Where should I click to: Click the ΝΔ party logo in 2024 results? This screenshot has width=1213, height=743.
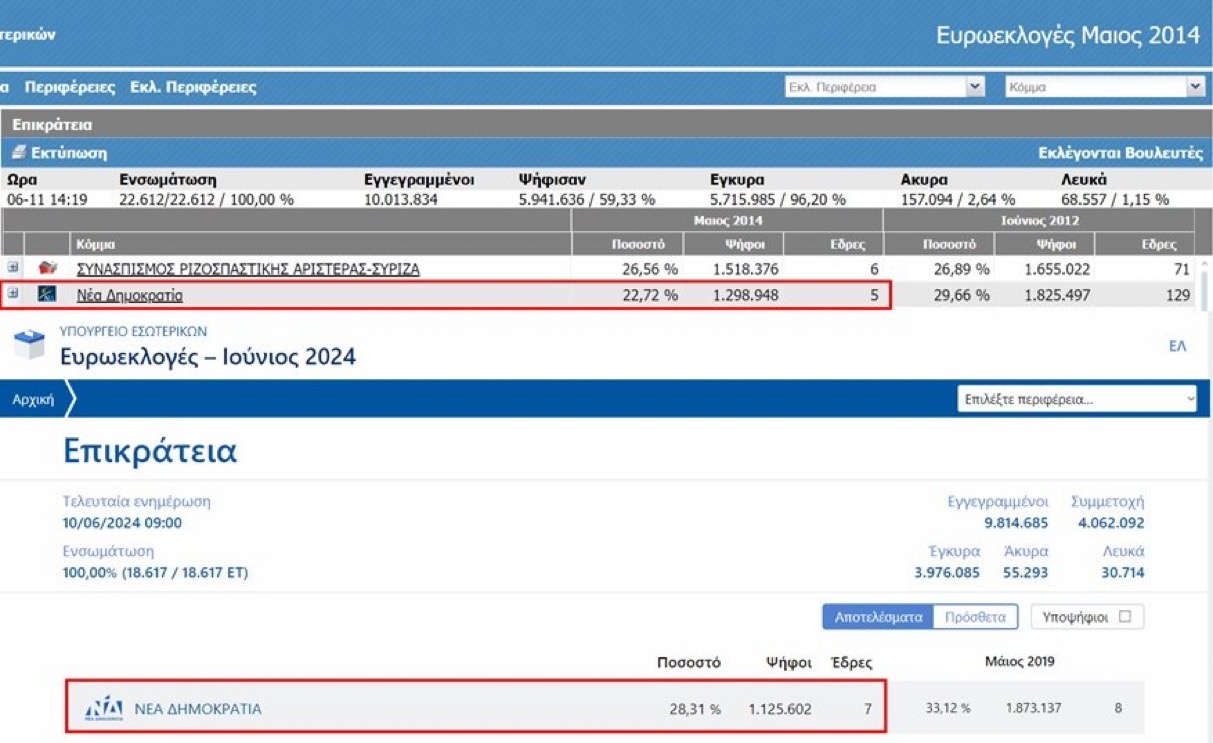104,709
